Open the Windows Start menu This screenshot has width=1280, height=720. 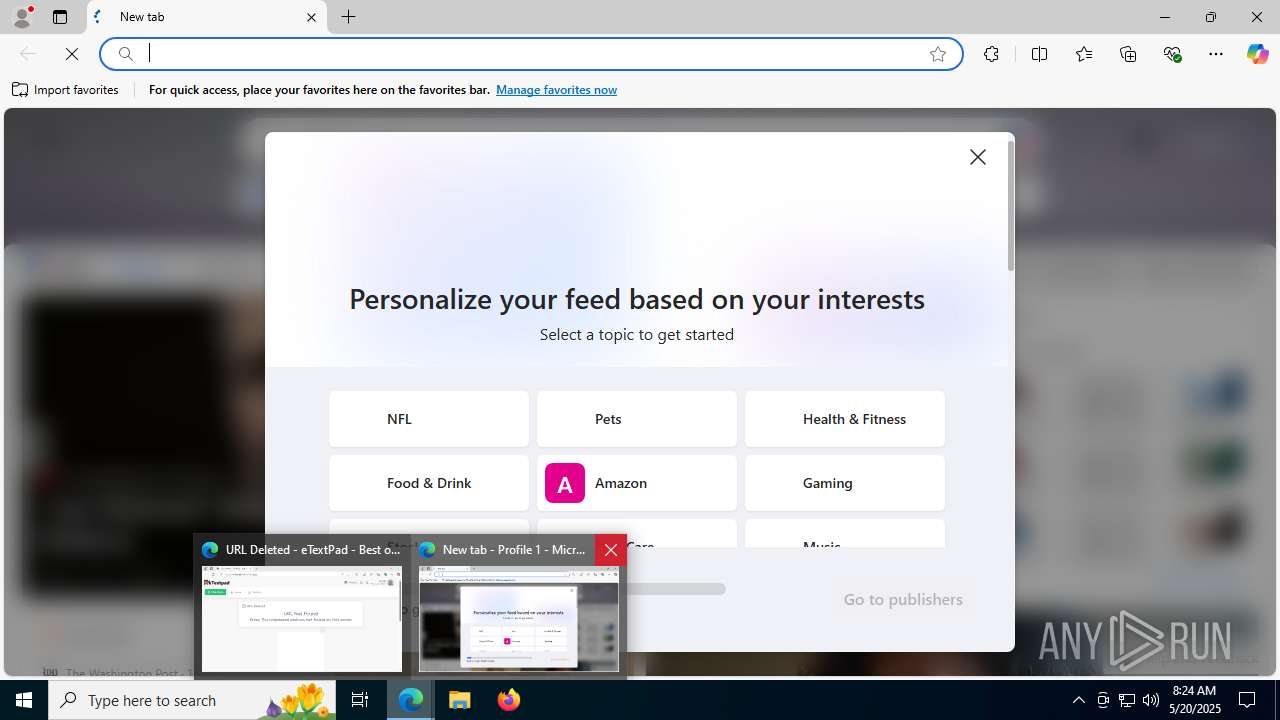click(24, 700)
